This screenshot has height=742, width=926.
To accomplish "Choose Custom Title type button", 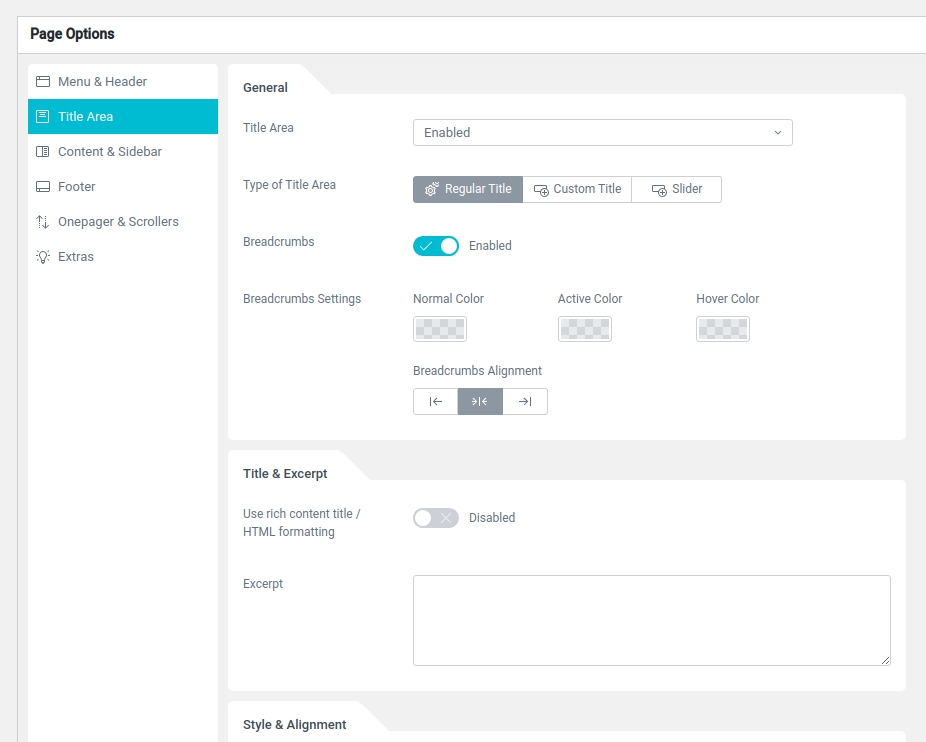I will [577, 189].
